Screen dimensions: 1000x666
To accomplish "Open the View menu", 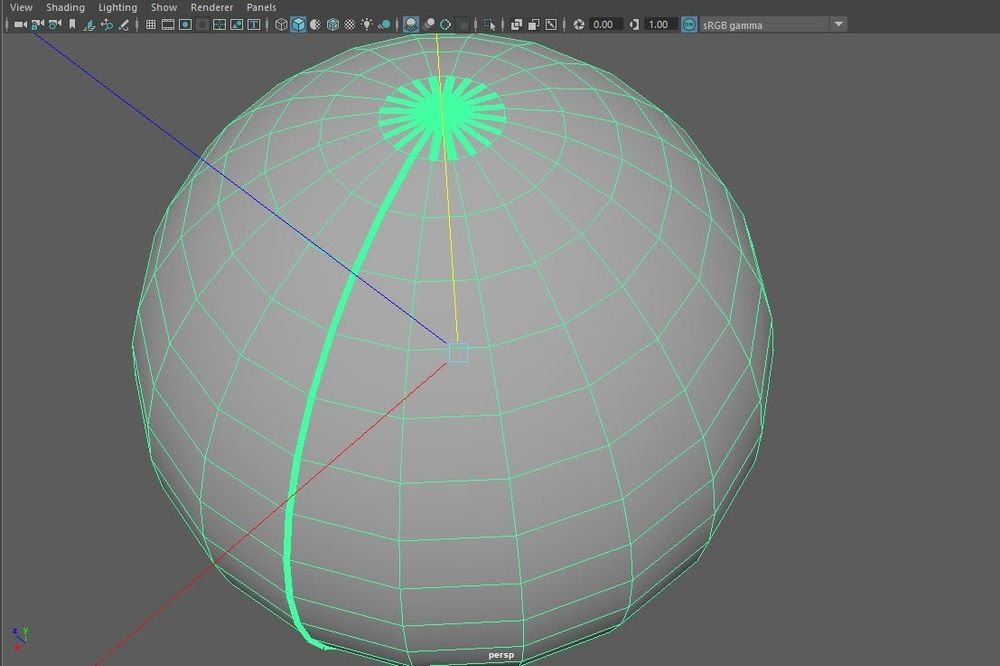I will coord(21,7).
